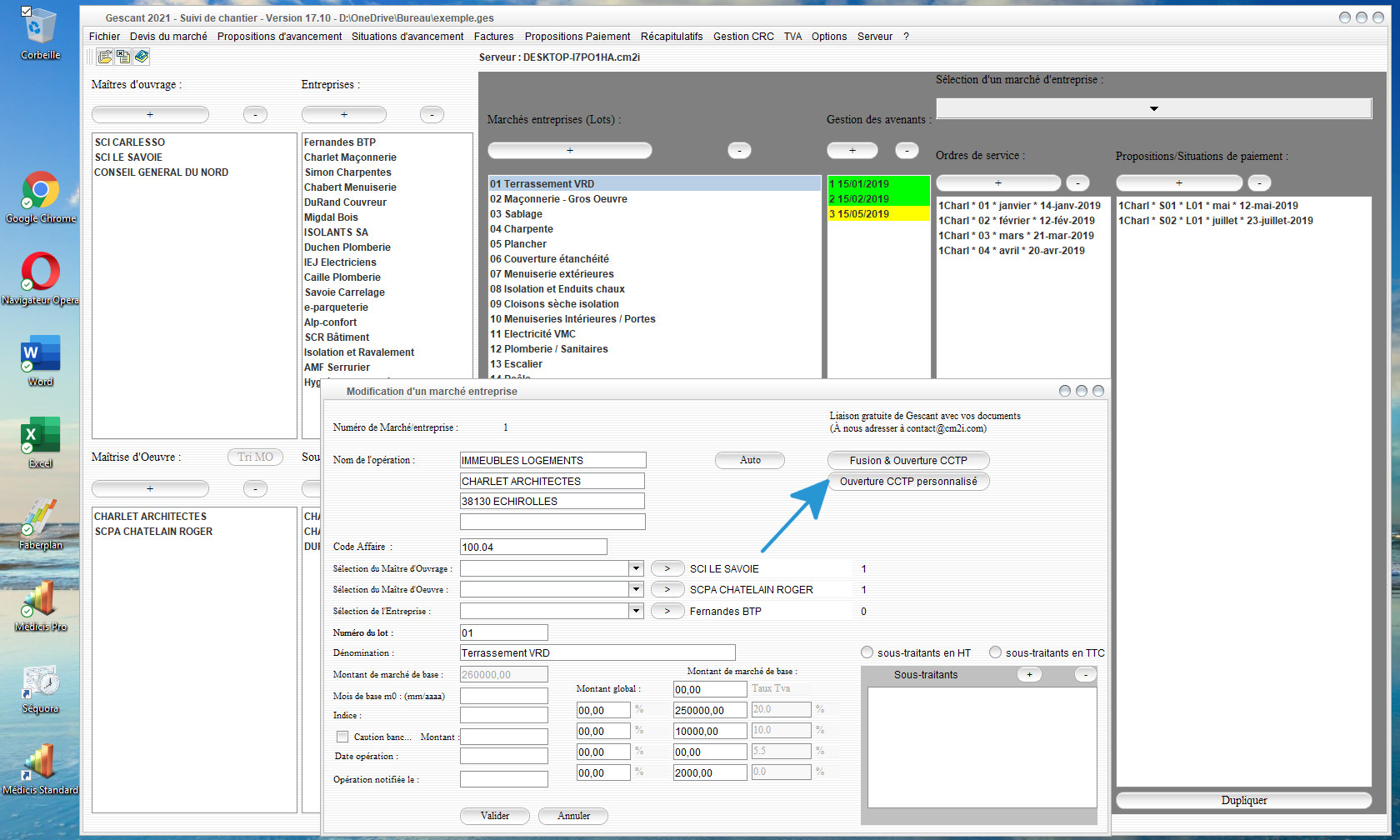1400x840 pixels.
Task: Open the Factures menu
Action: pos(493,37)
